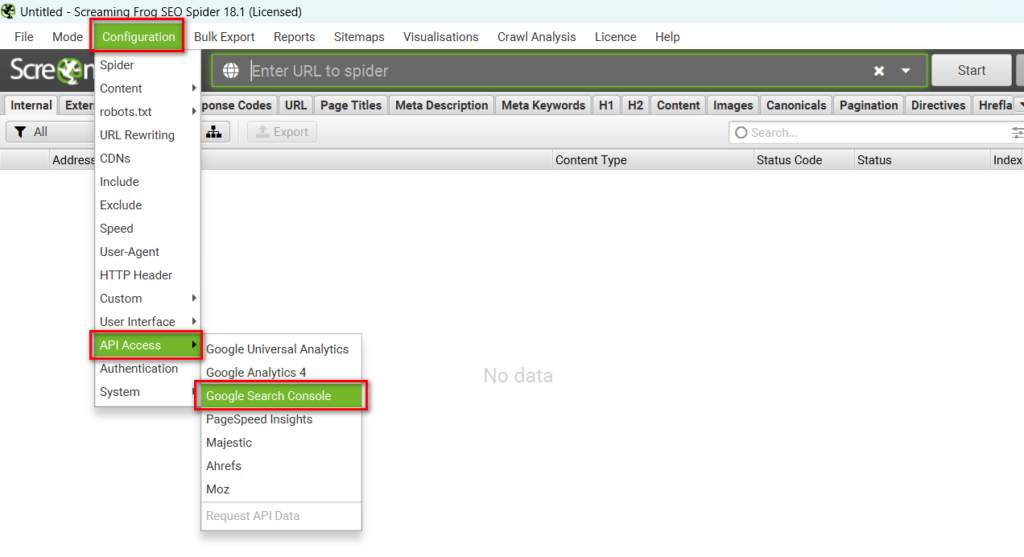The width and height of the screenshot is (1024, 557).
Task: Choose Google Analytics 4
Action: tap(281, 372)
